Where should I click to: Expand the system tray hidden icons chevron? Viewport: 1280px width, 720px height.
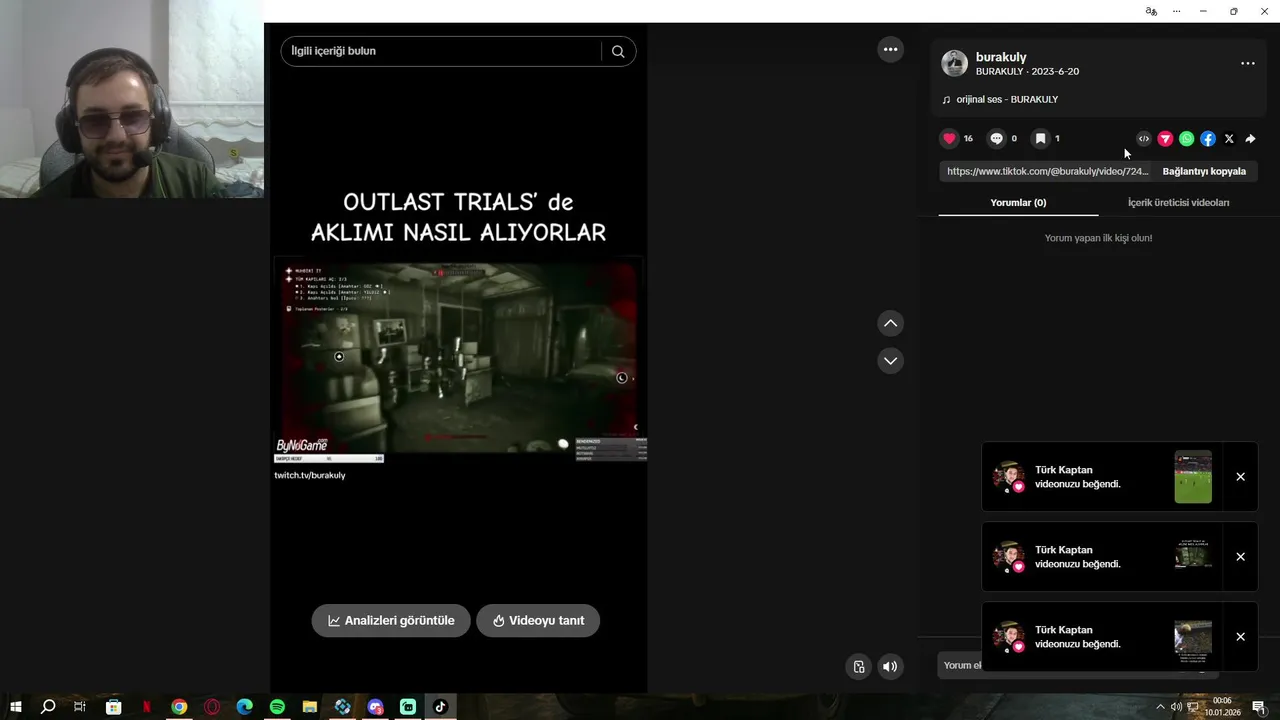pos(1161,707)
